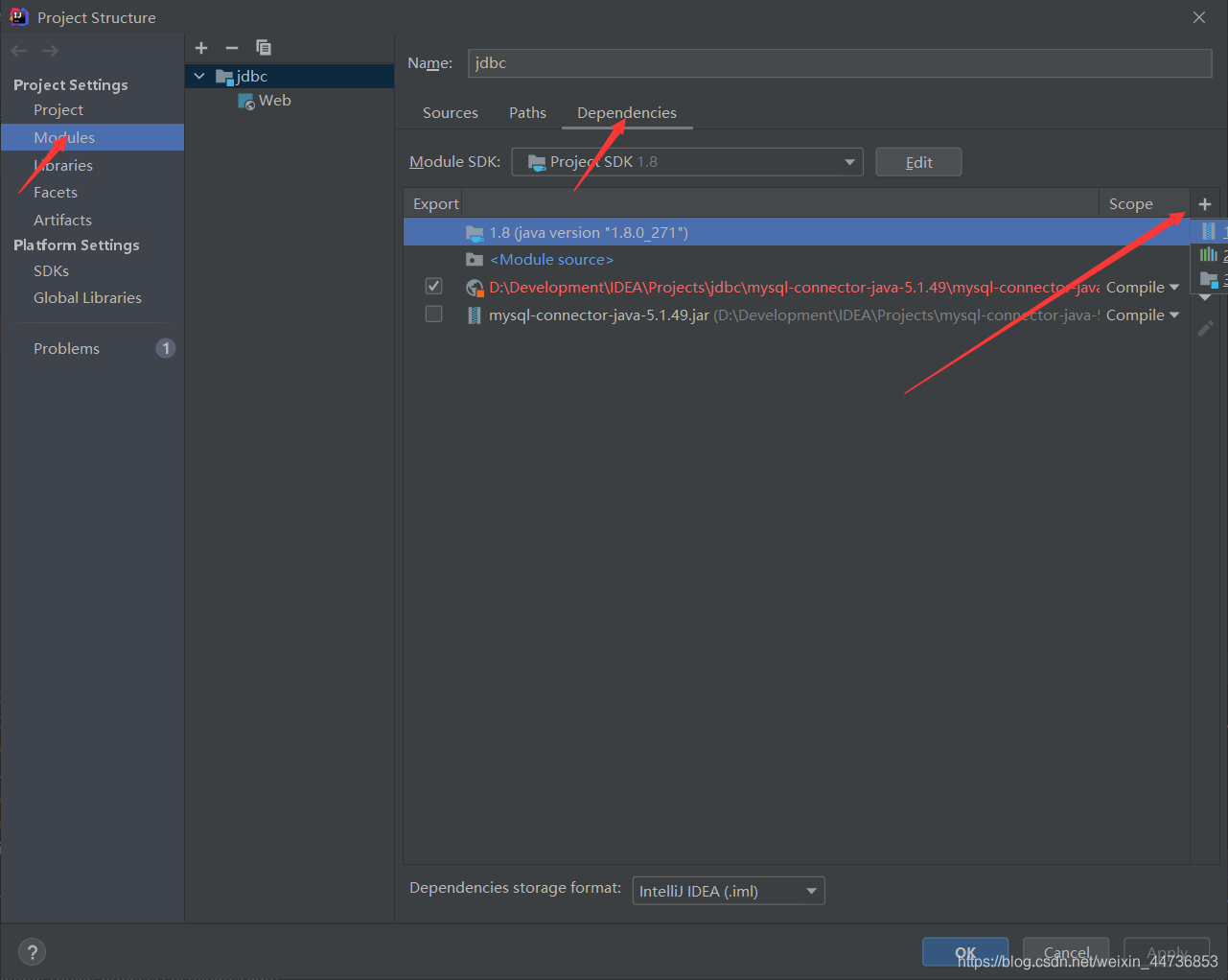
Task: Copy the selected module icon
Action: (264, 48)
